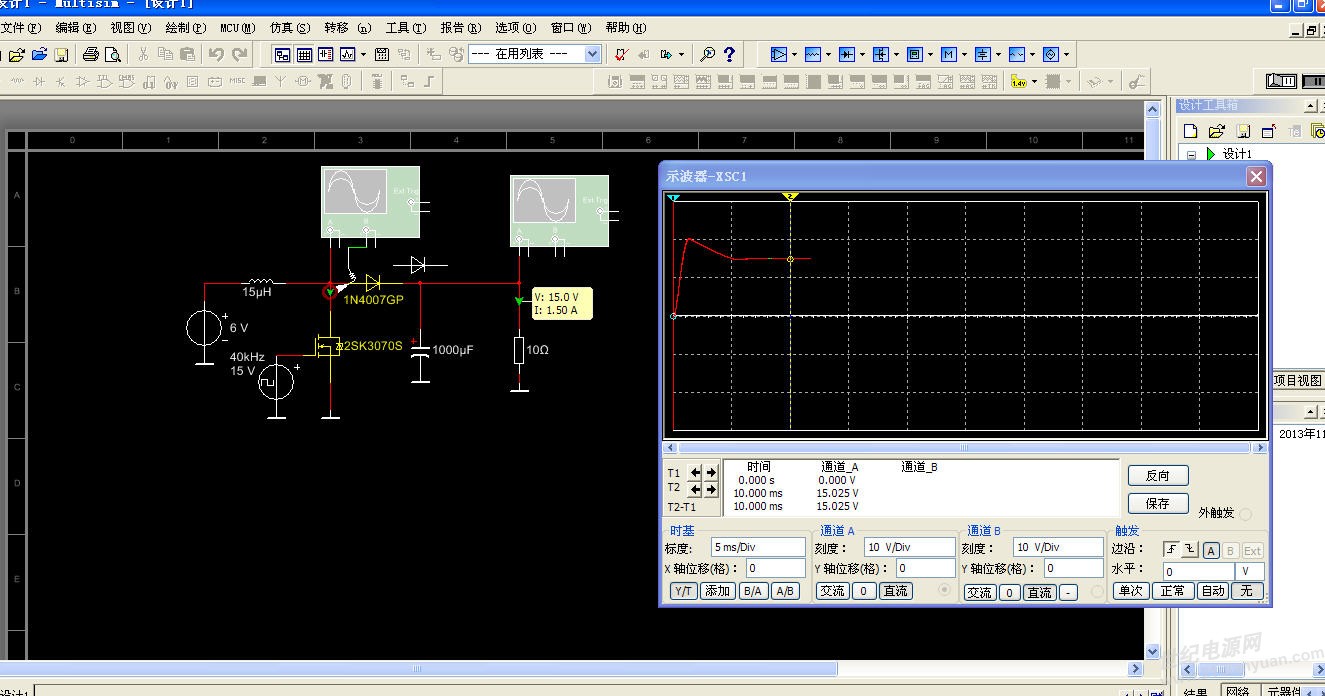Select rising edge trigger

(x=1173, y=550)
